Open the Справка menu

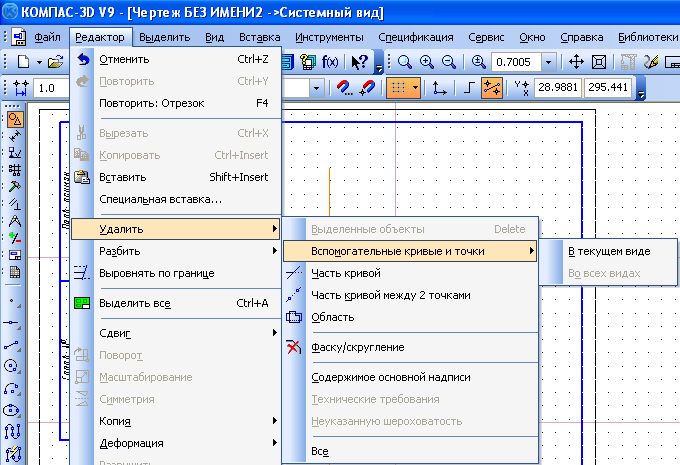(x=582, y=38)
